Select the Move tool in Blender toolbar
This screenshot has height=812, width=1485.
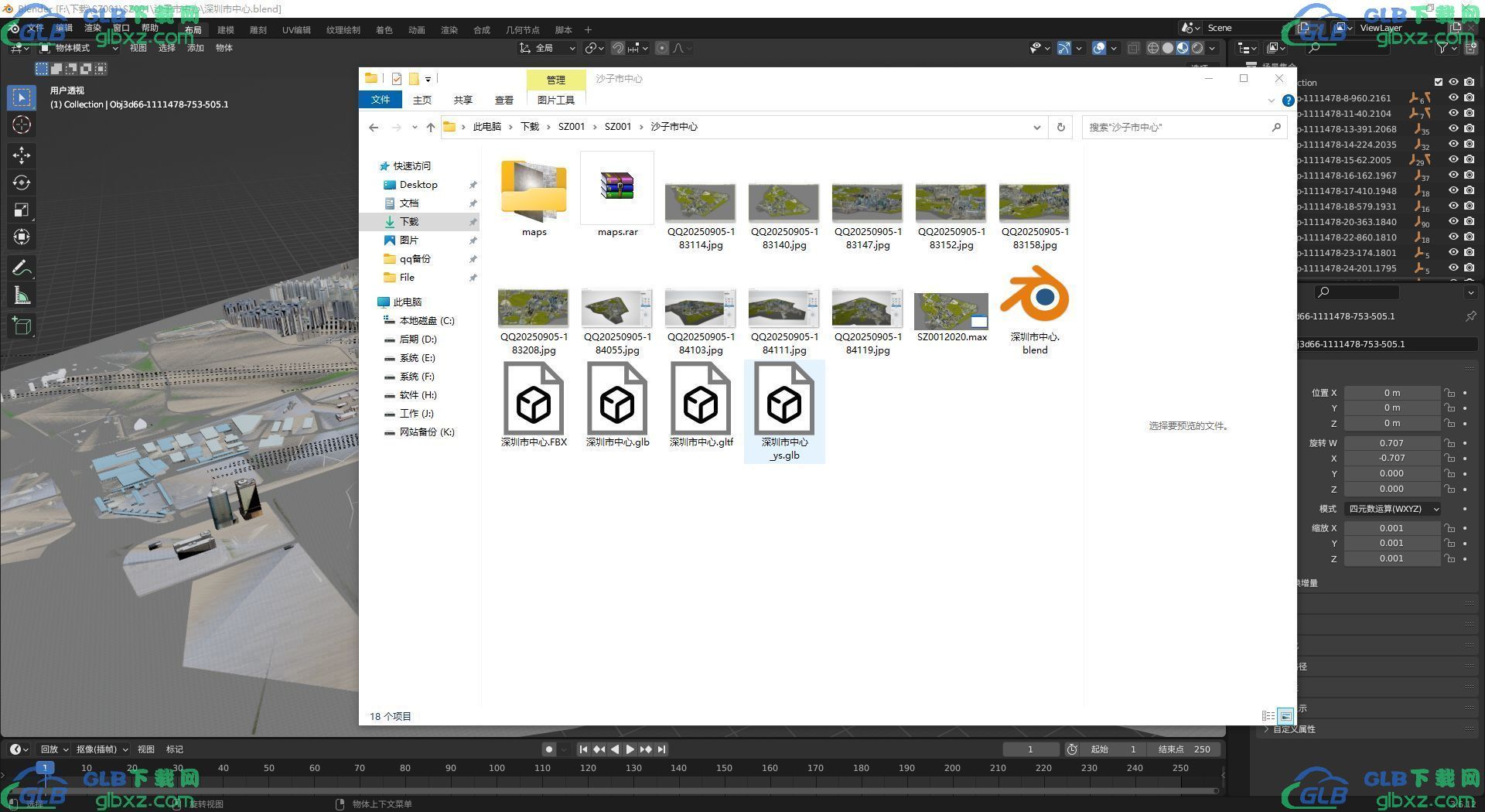(x=22, y=155)
